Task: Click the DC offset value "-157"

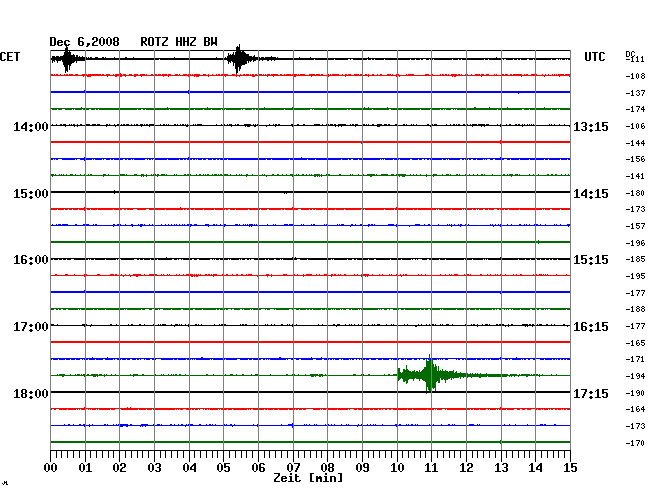Action: pos(635,226)
